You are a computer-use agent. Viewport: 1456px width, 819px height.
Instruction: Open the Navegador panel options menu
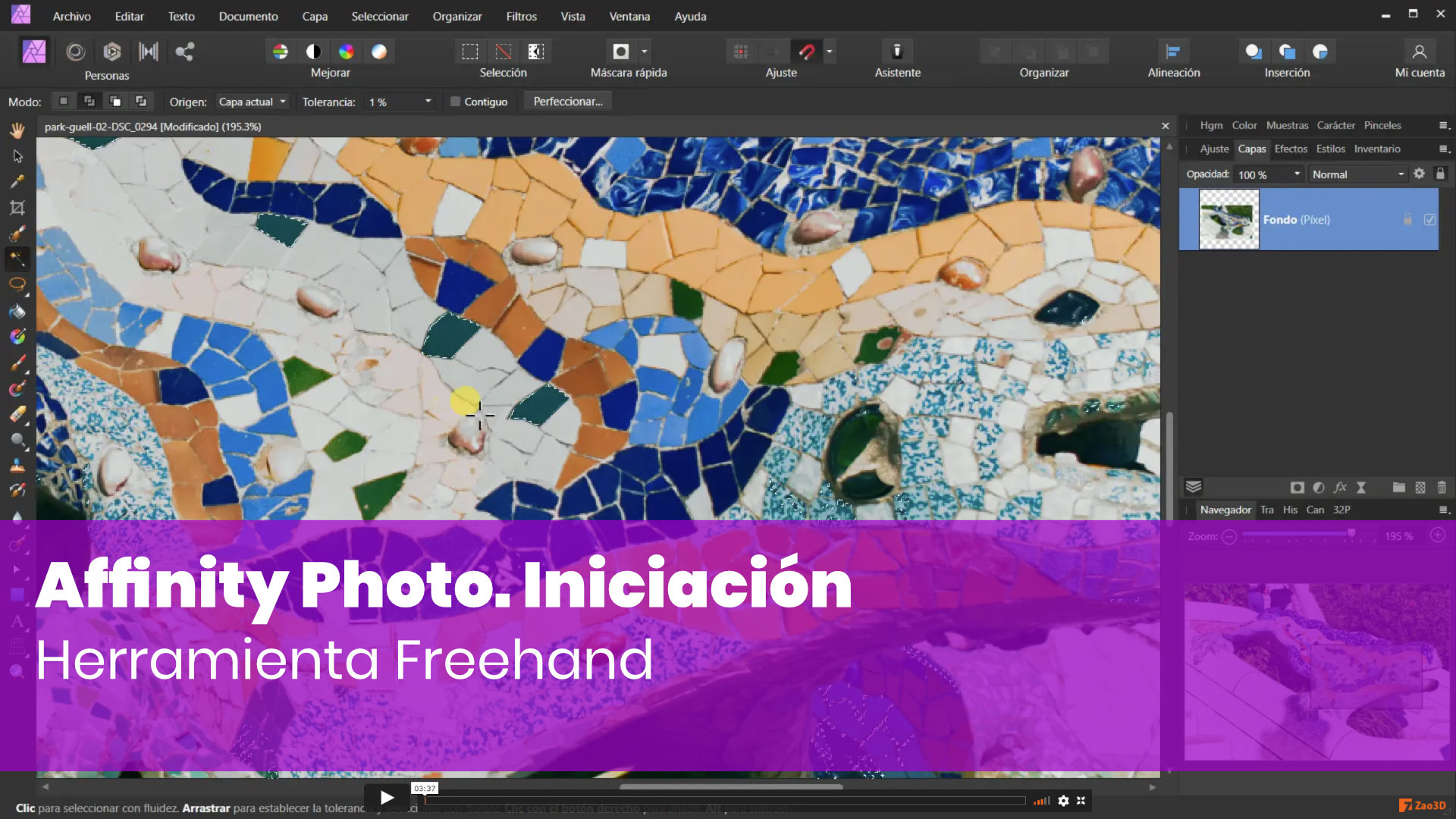click(1444, 510)
